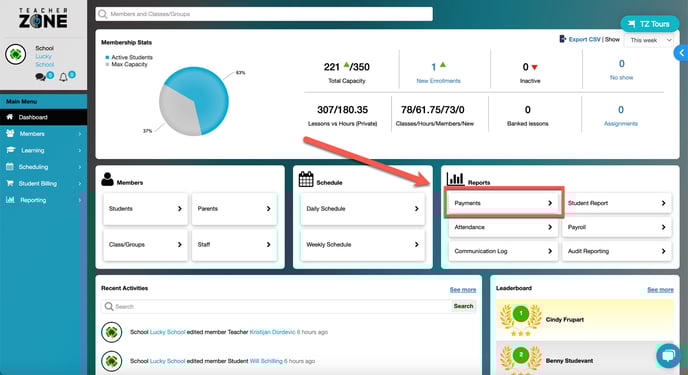Select Dashboard in the Main Menu
The image size is (688, 375).
tap(43, 117)
